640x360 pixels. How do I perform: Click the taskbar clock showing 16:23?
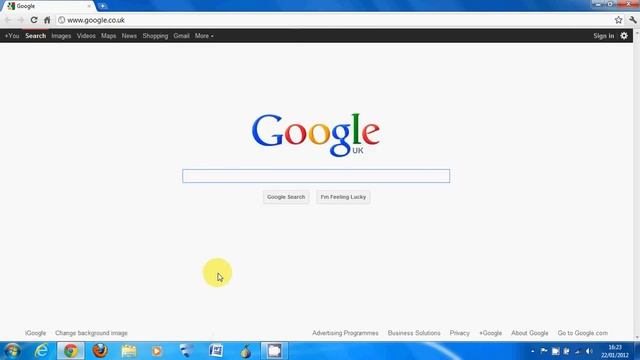coord(615,351)
